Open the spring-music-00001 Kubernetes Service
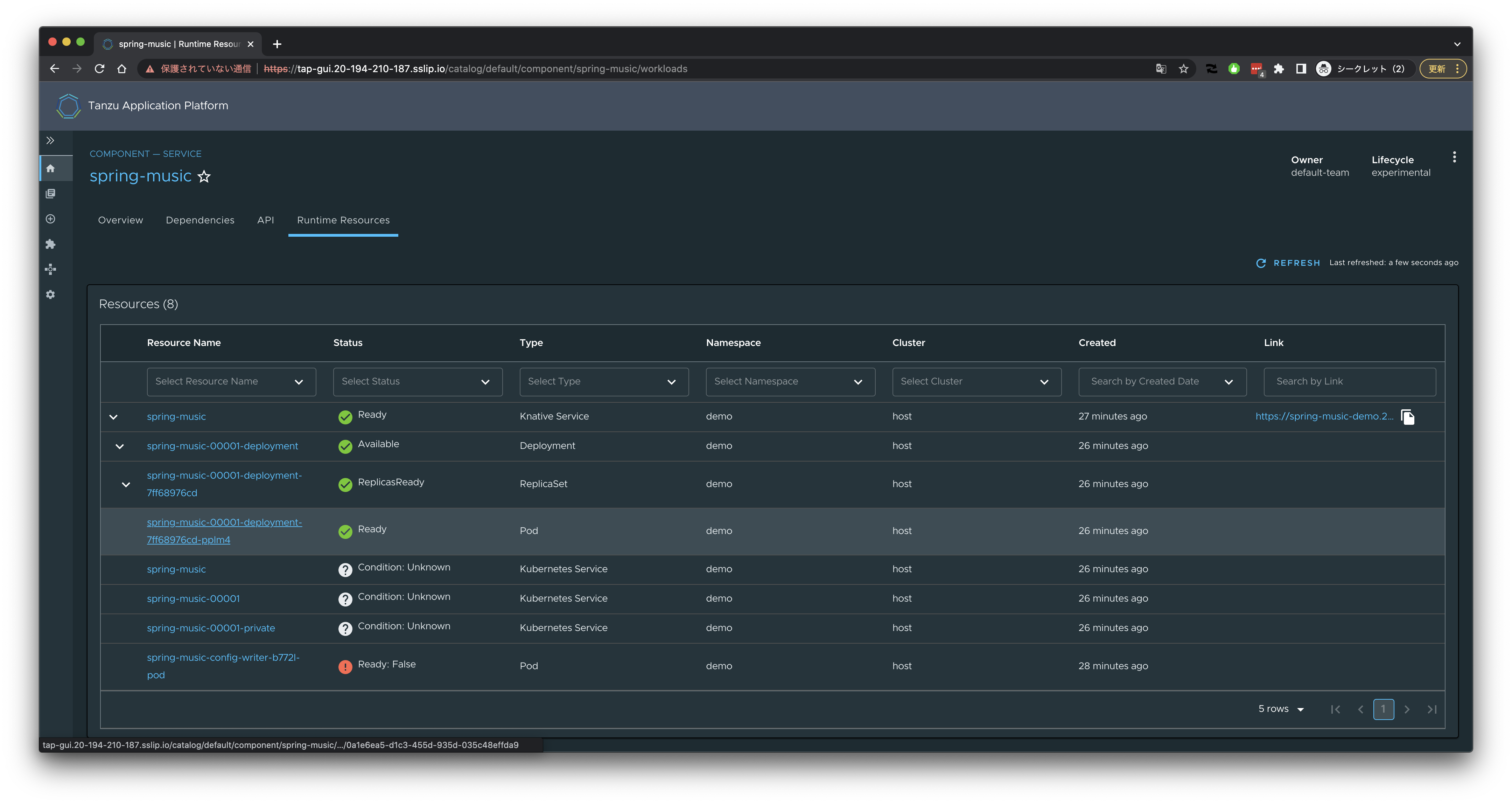This screenshot has width=1512, height=804. [193, 599]
